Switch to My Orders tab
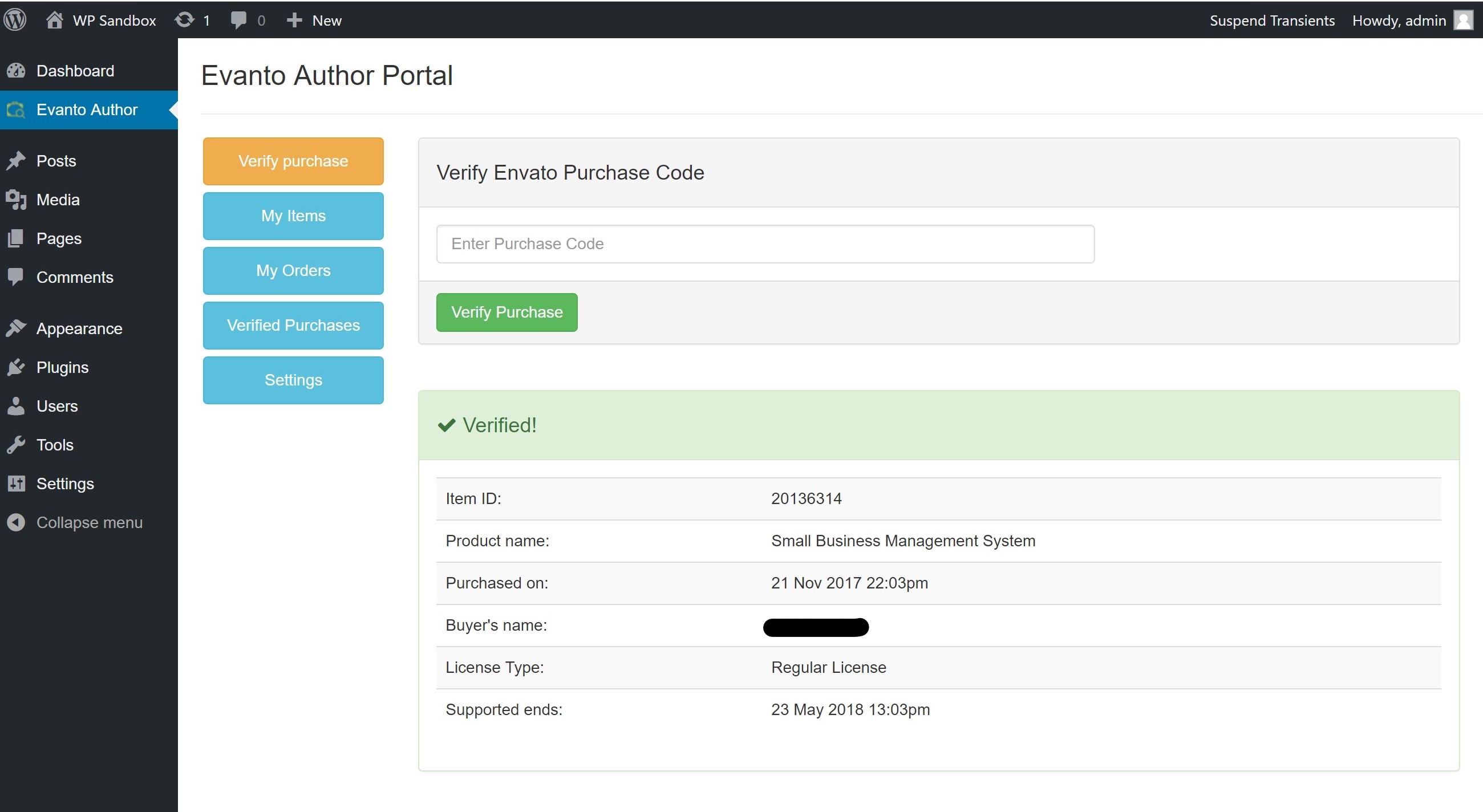This screenshot has height=812, width=1483. tap(293, 270)
